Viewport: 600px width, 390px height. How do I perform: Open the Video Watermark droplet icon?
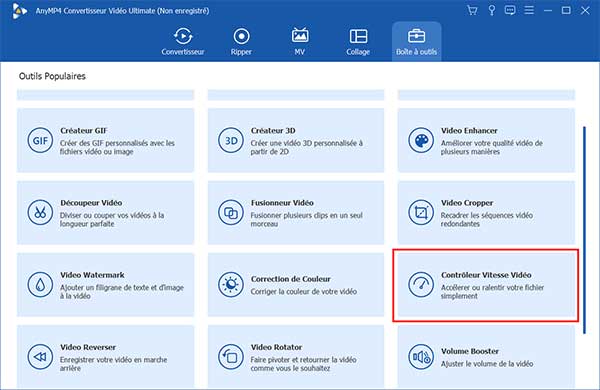pyautogui.click(x=40, y=285)
